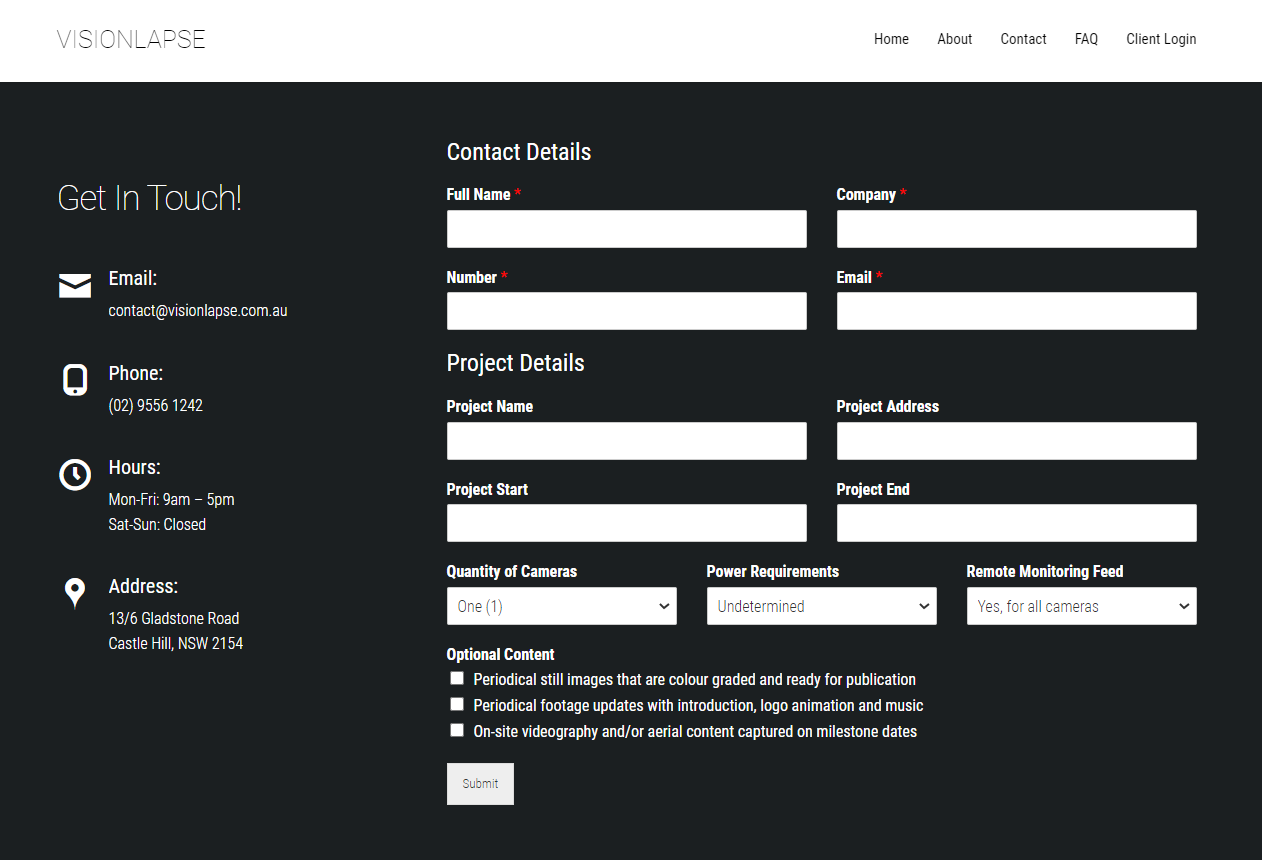Enable periodical still images checkbox

tap(457, 679)
